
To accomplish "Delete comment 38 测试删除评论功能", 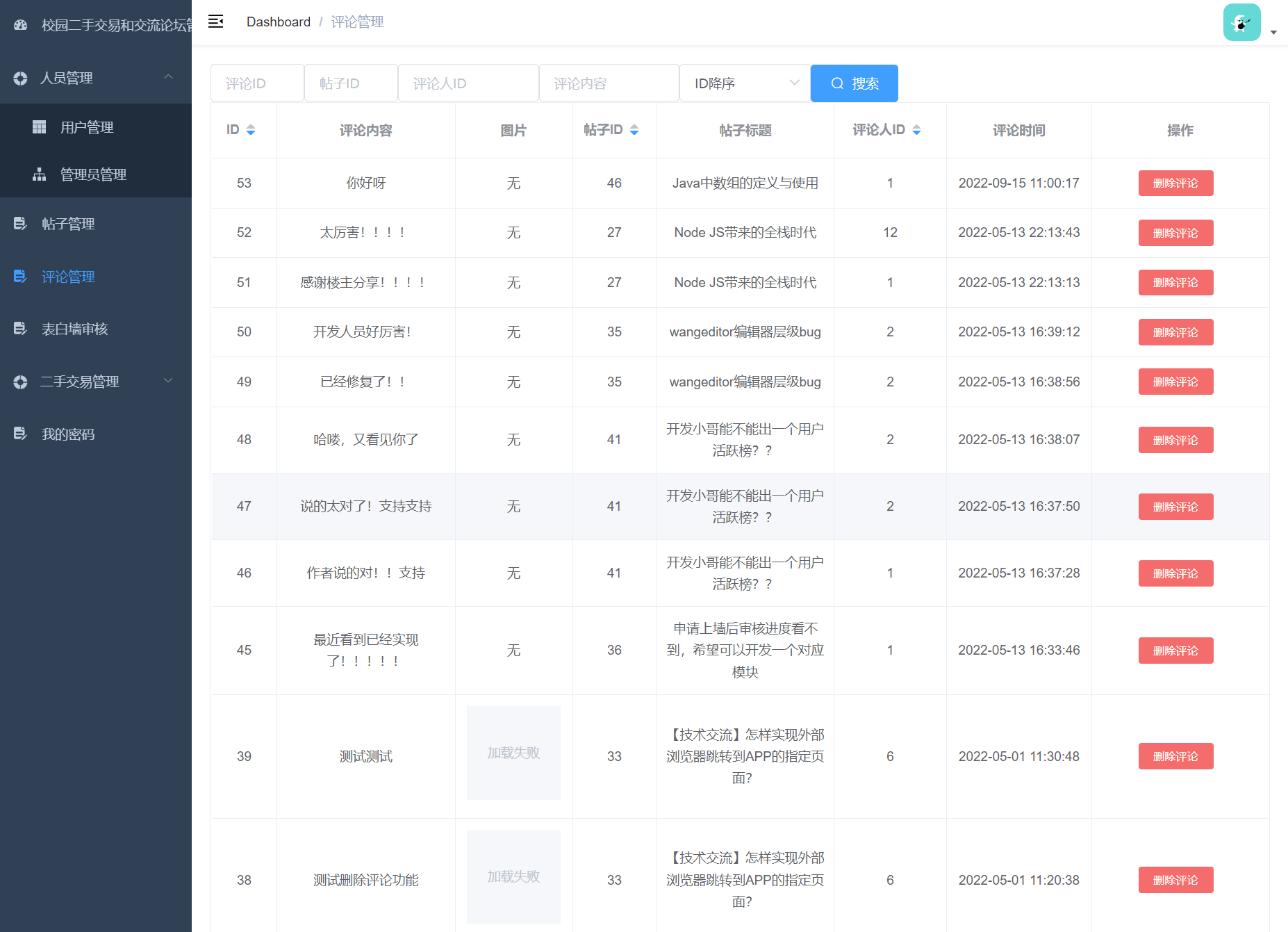I will (1175, 880).
